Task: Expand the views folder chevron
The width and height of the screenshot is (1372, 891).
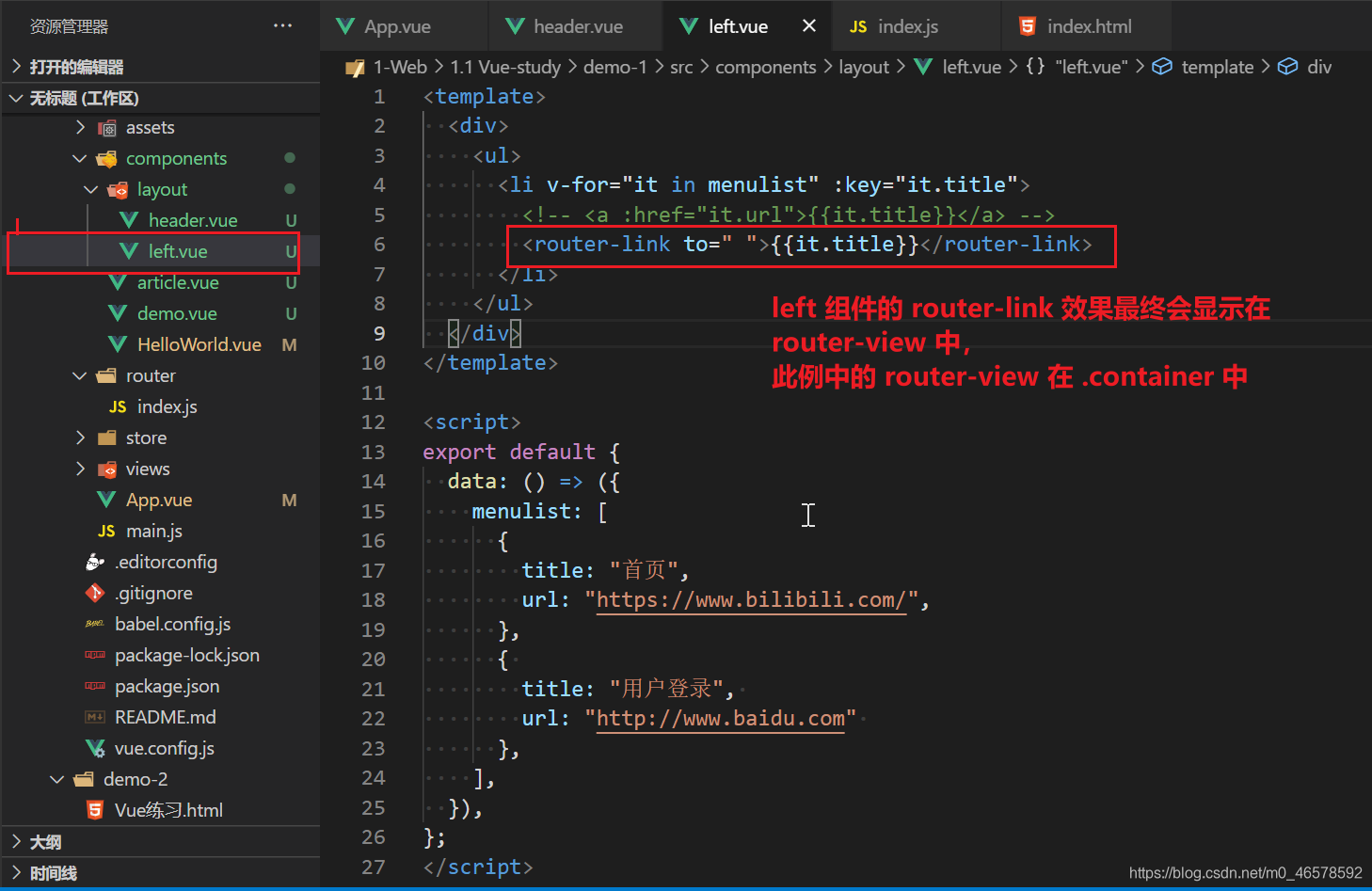Action: point(81,469)
